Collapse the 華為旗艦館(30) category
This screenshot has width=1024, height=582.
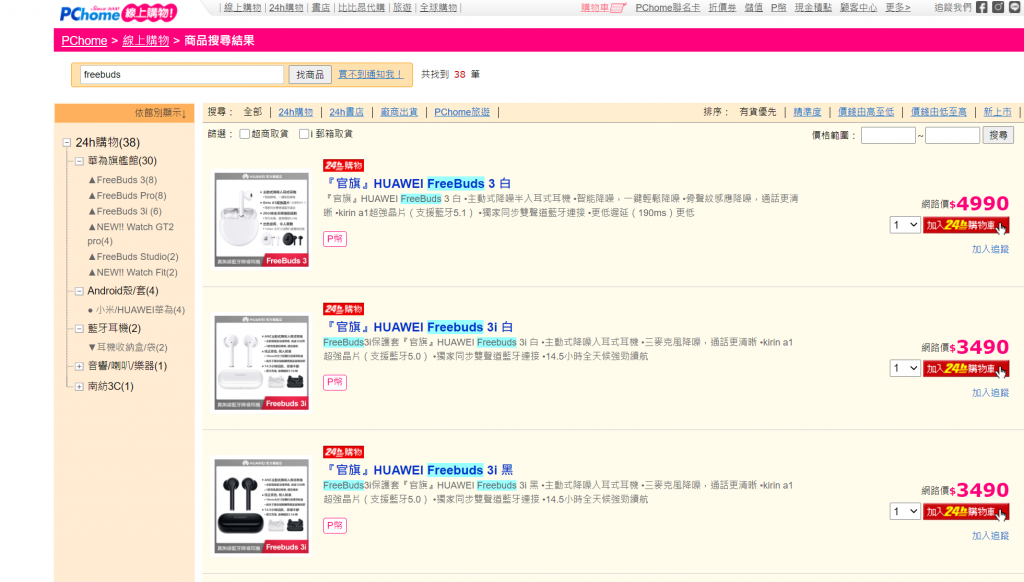pyautogui.click(x=79, y=161)
